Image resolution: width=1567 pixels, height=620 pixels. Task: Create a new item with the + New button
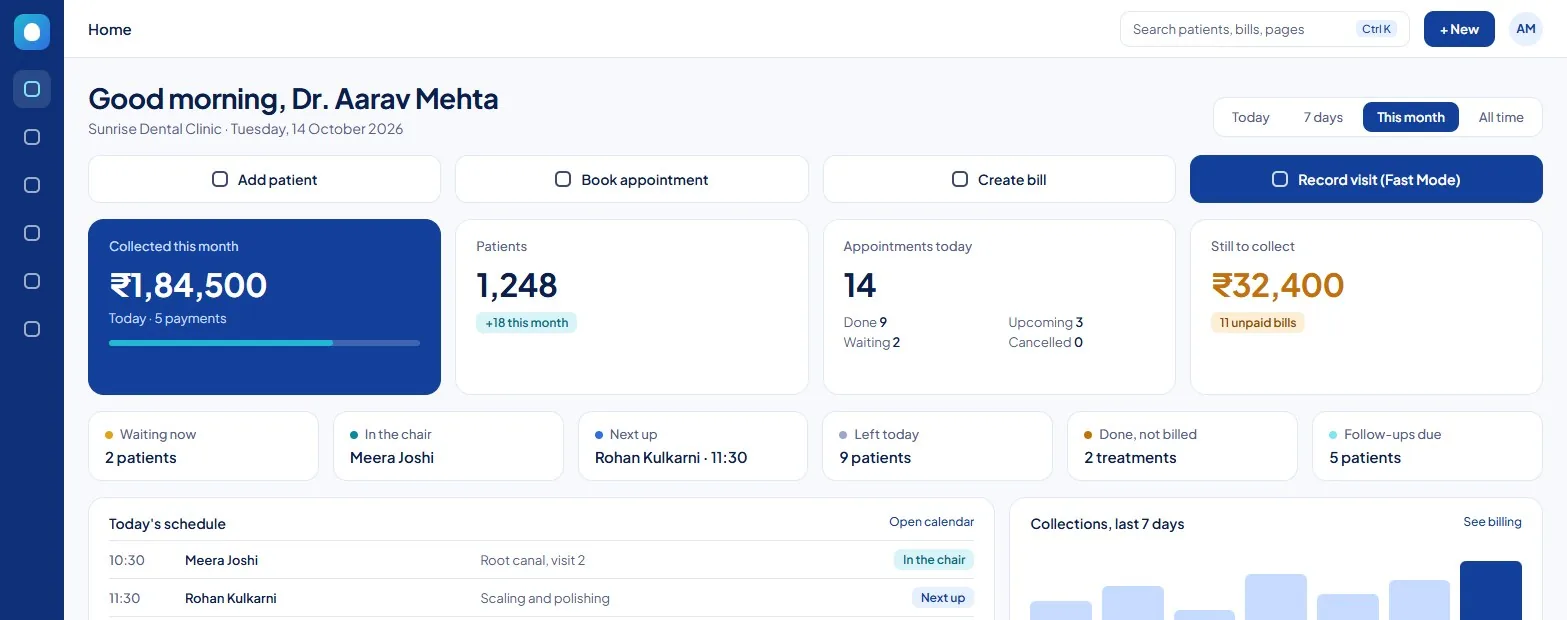(1459, 29)
